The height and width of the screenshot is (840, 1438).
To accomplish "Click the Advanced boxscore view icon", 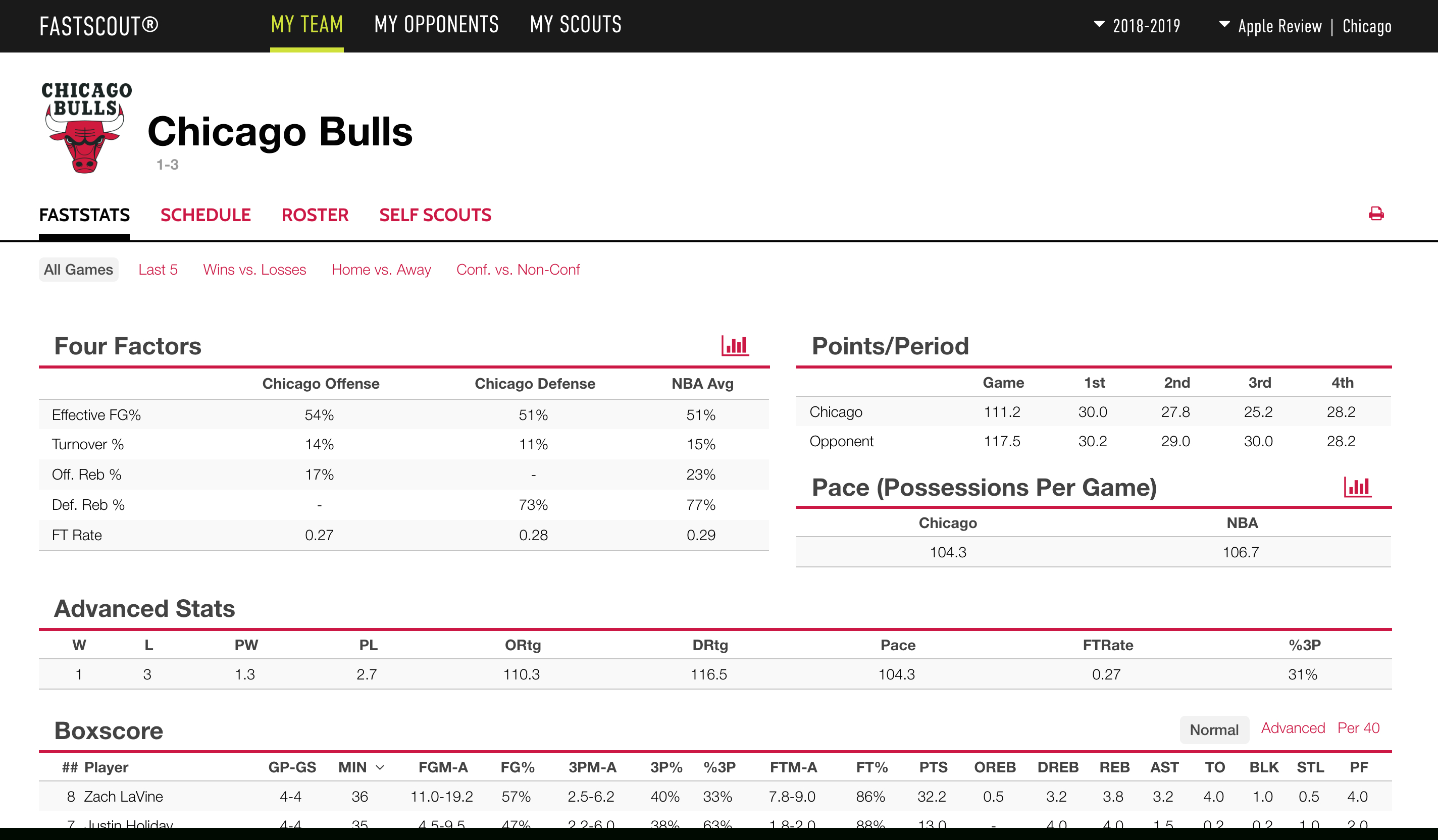I will [x=1291, y=729].
